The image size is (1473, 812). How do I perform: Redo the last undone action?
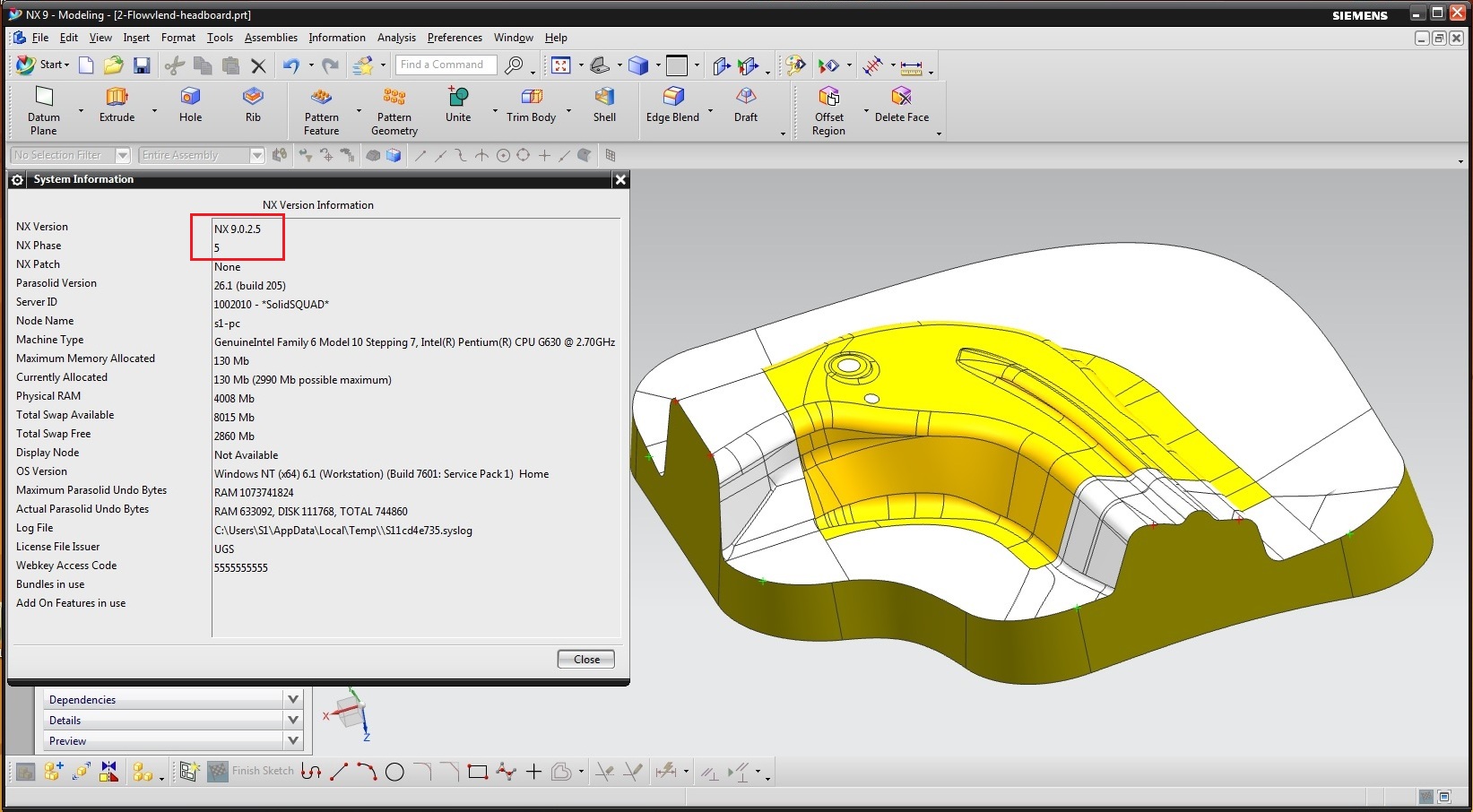coord(331,65)
